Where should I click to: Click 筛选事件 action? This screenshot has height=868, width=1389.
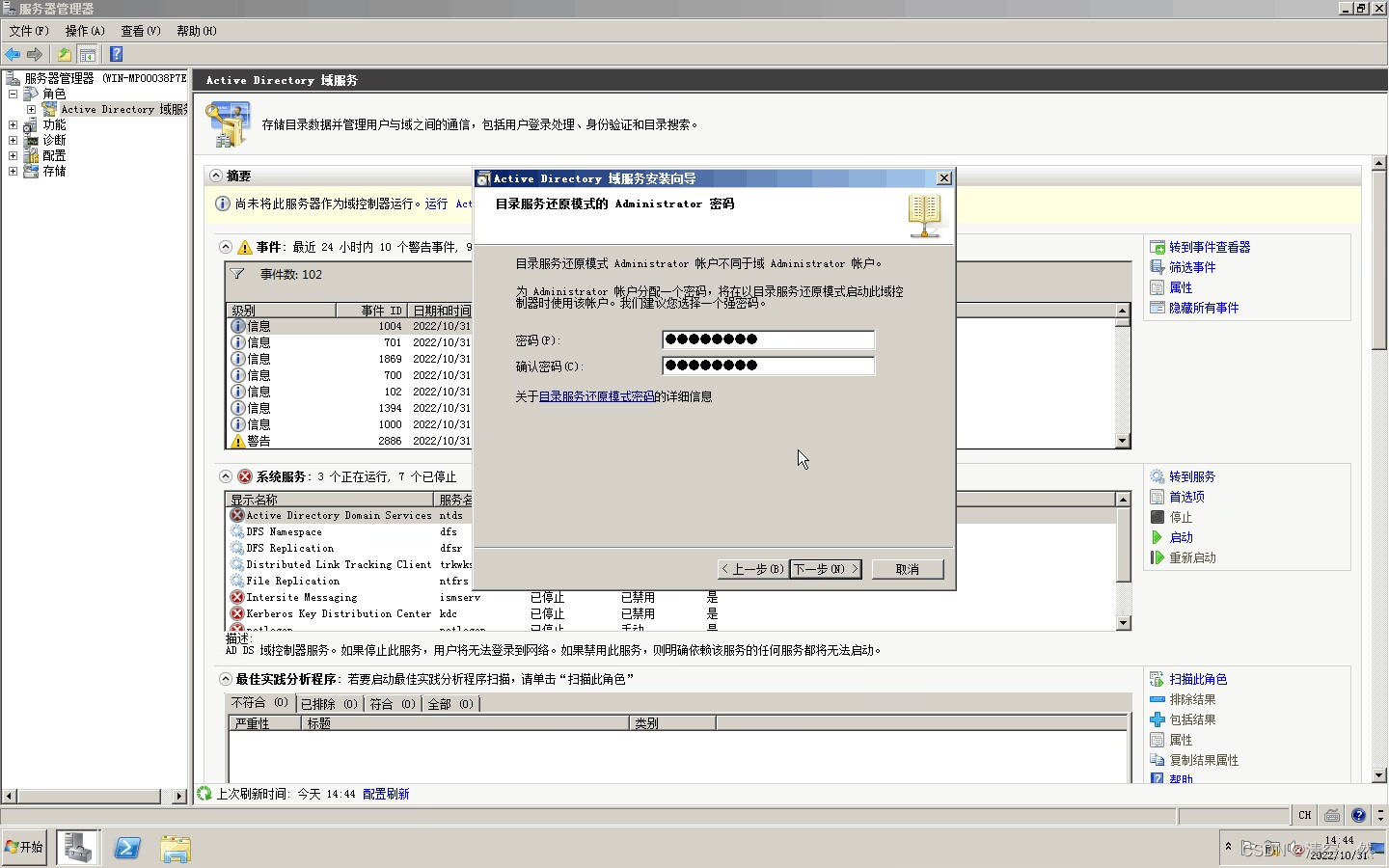(1192, 267)
